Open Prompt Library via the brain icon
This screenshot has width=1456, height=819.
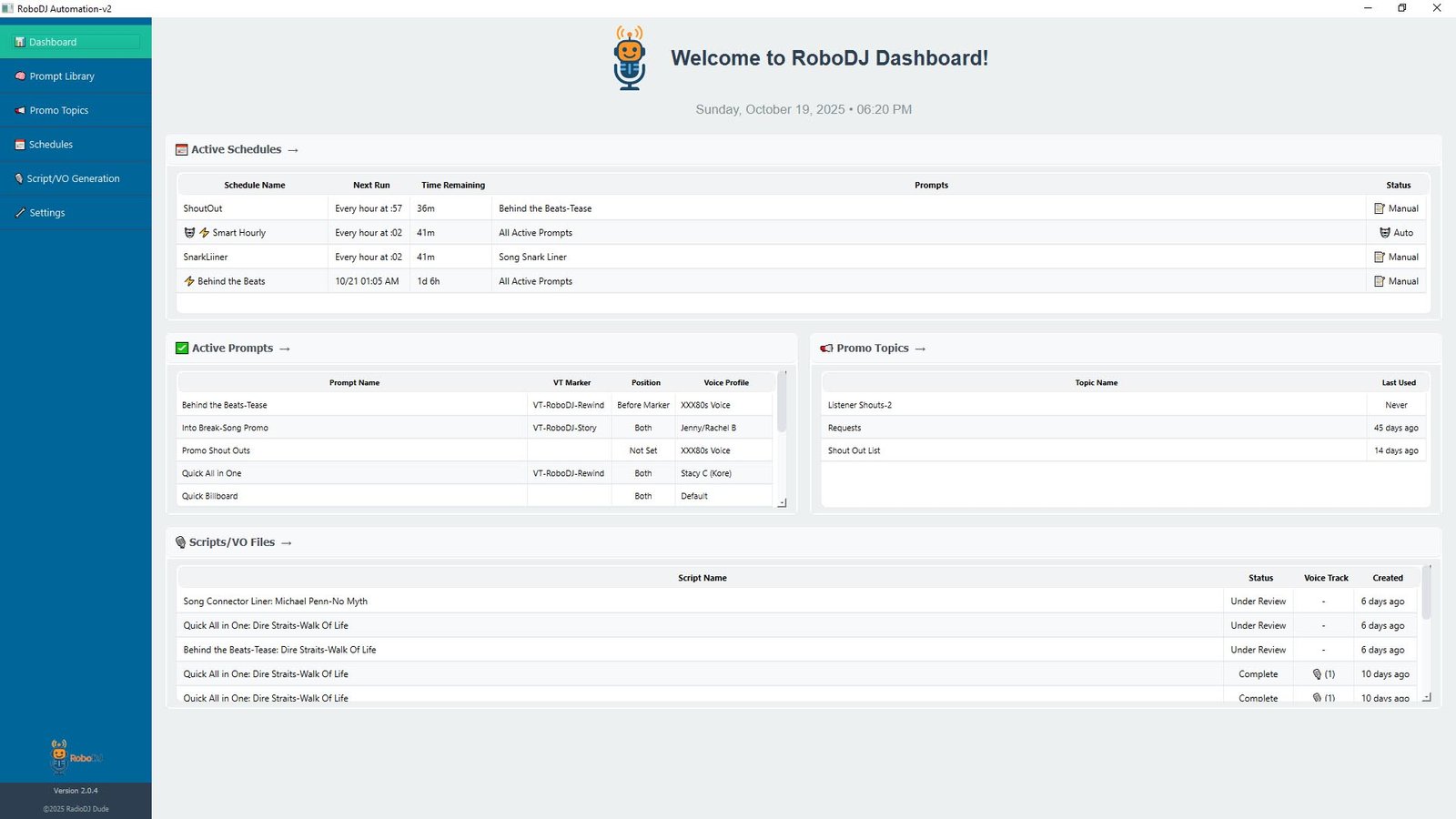tap(20, 76)
